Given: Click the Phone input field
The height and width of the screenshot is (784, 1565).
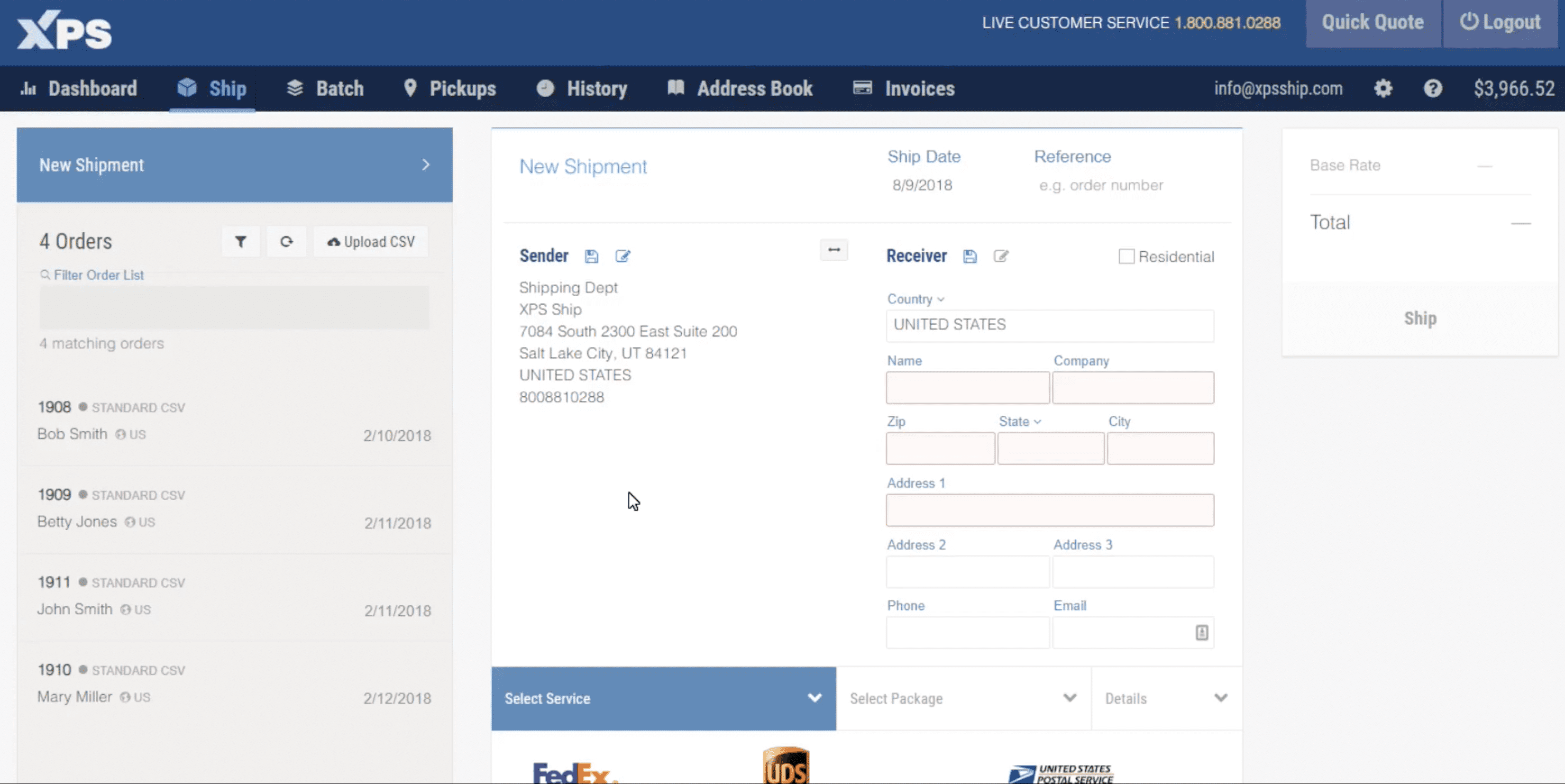Looking at the screenshot, I should [x=967, y=633].
